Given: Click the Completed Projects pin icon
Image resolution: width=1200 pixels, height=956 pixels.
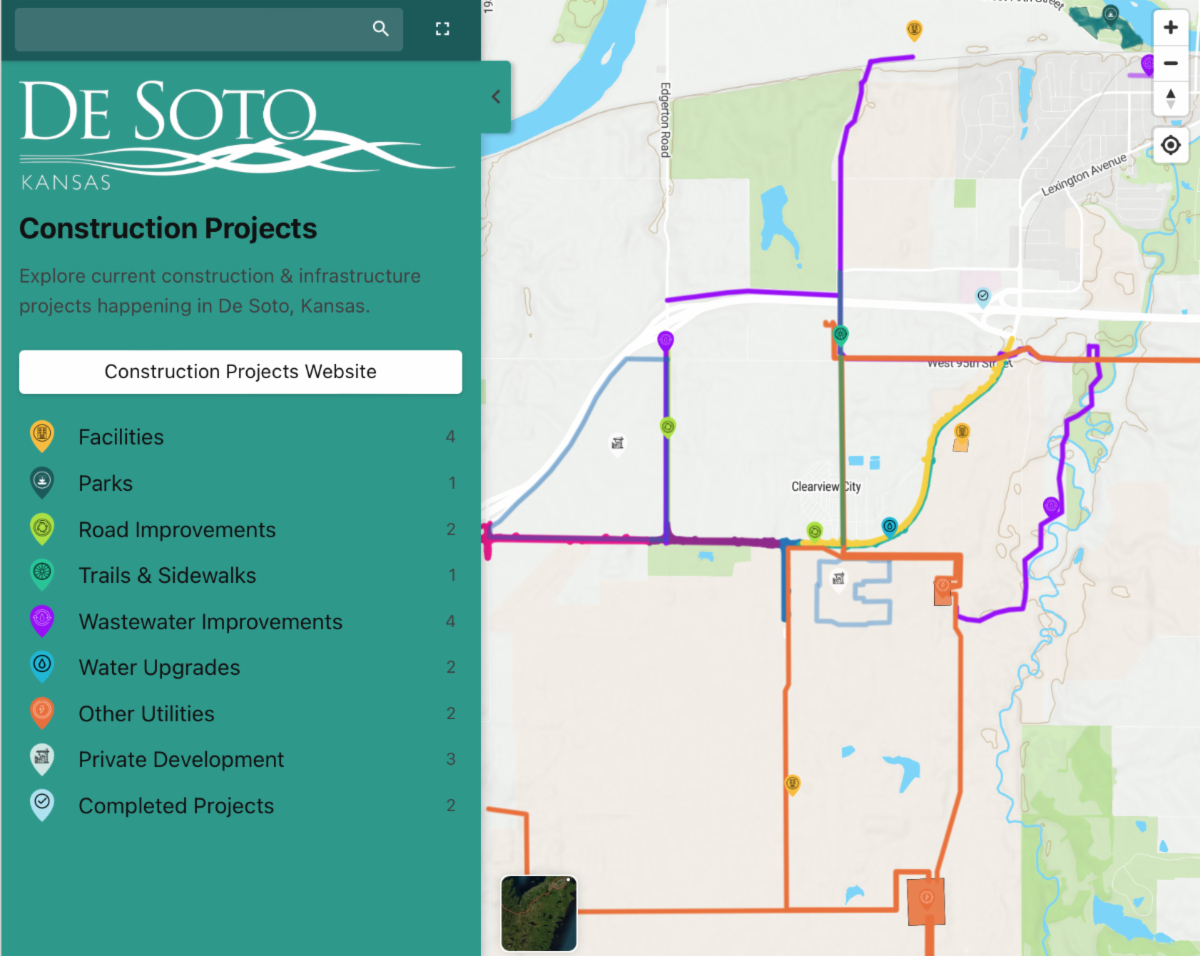Looking at the screenshot, I should (42, 805).
